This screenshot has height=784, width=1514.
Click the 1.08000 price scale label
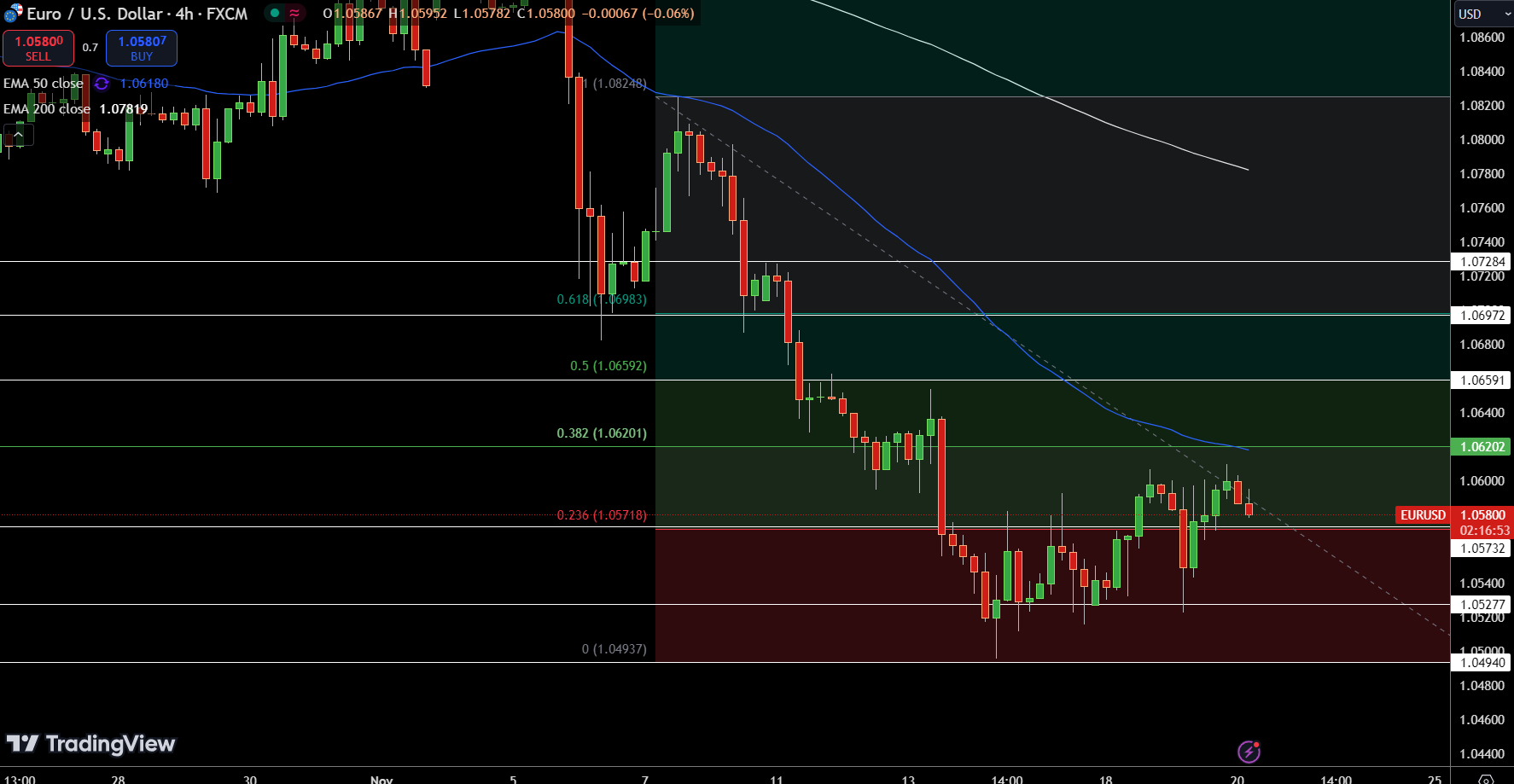pos(1482,140)
